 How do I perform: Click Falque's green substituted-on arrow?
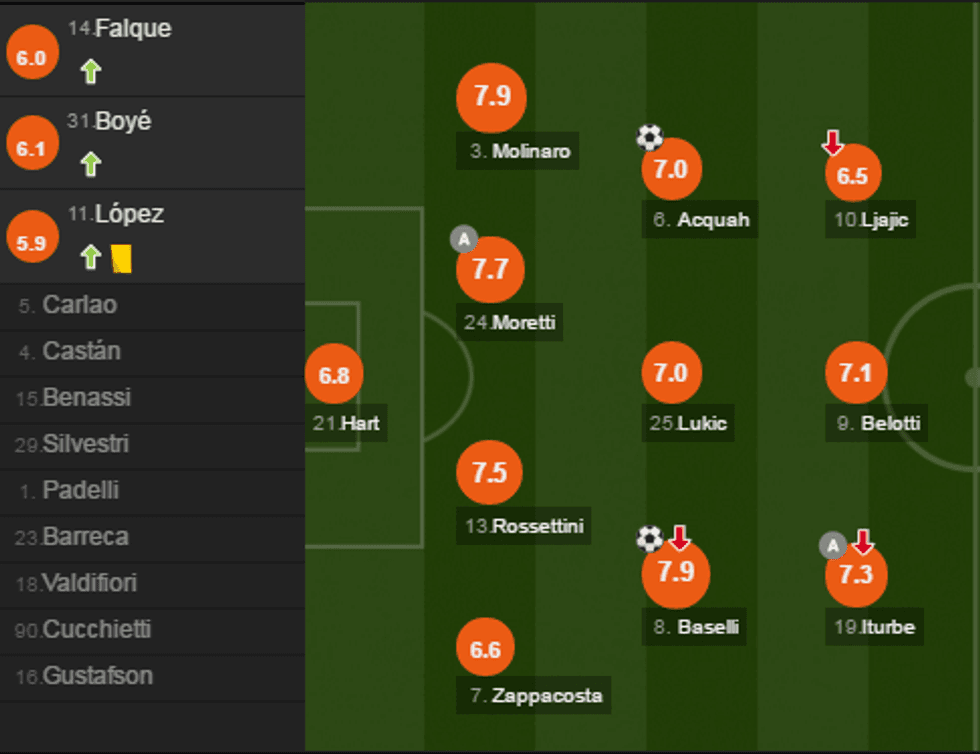(91, 71)
